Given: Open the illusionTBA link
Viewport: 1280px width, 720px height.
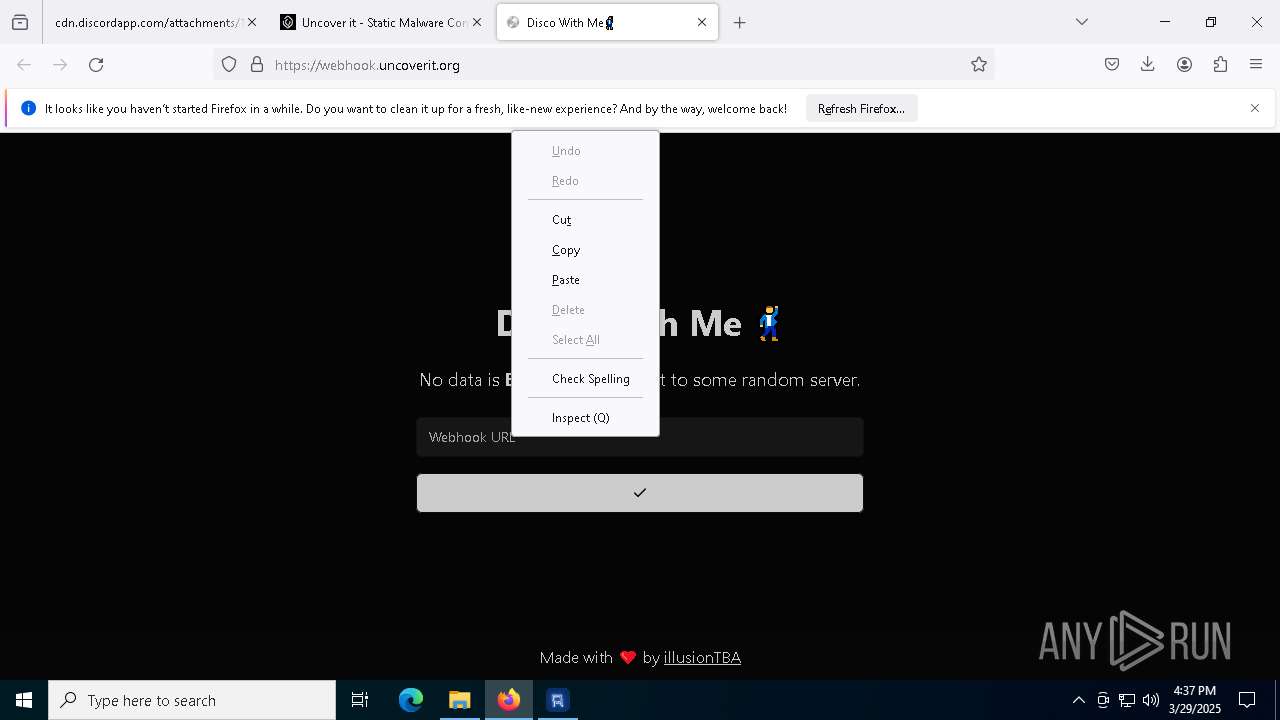Looking at the screenshot, I should pyautogui.click(x=702, y=657).
